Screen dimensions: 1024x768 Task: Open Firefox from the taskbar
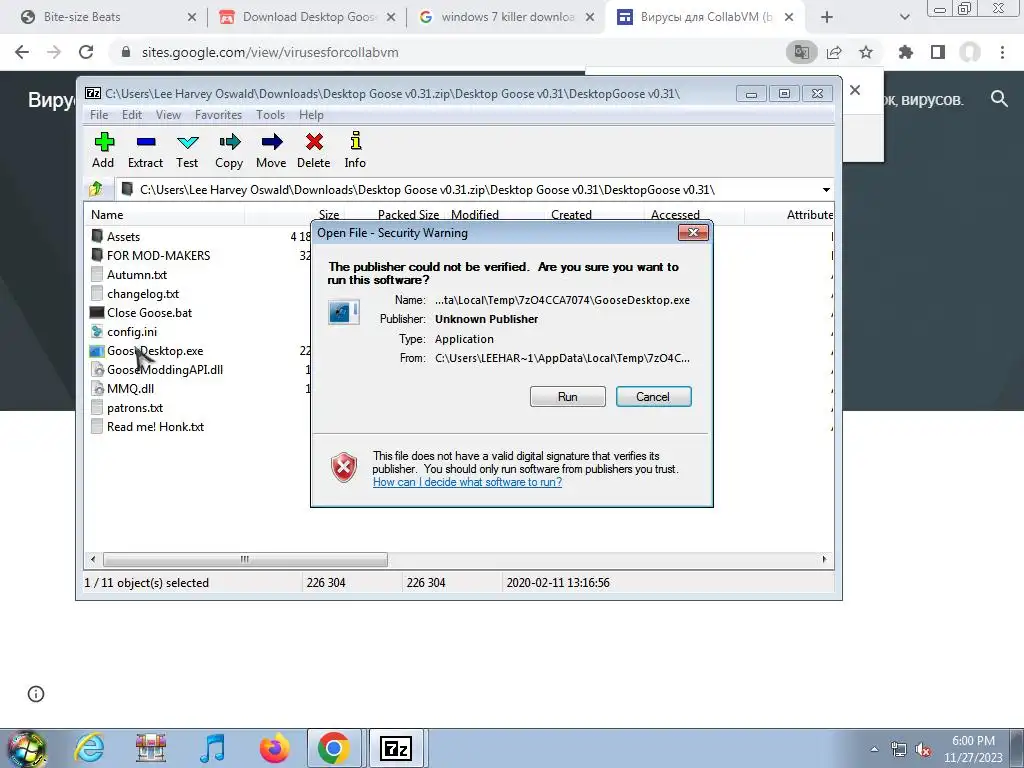[274, 748]
